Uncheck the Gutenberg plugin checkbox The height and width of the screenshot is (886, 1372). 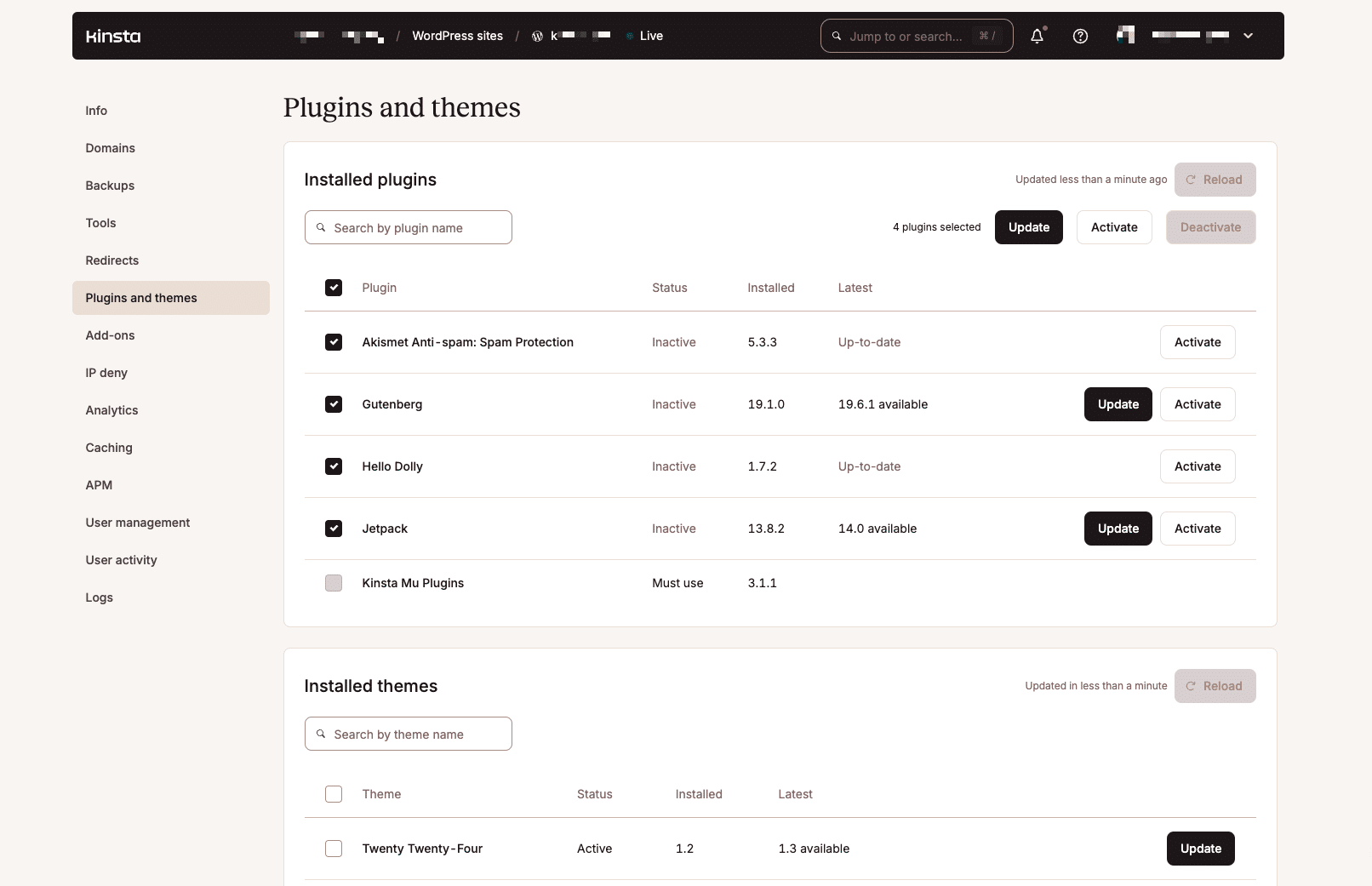pyautogui.click(x=334, y=404)
